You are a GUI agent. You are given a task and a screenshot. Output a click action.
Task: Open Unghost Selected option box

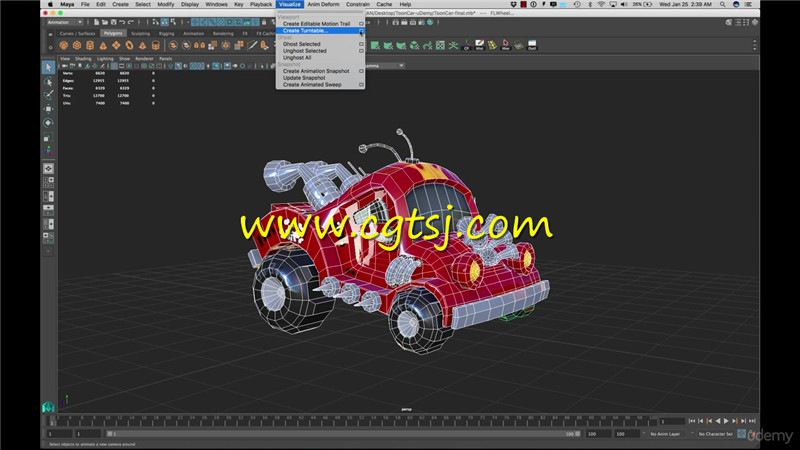[x=361, y=51]
